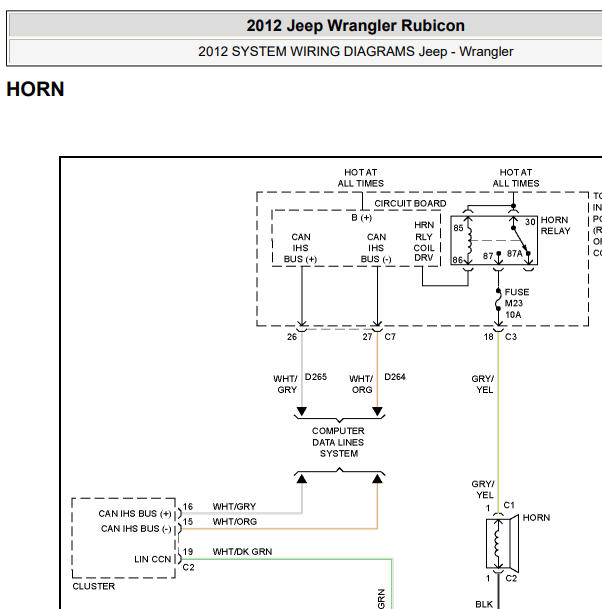The height and width of the screenshot is (609, 602).
Task: Click the relay coil symbol between pins 85 and 86
Action: point(469,241)
